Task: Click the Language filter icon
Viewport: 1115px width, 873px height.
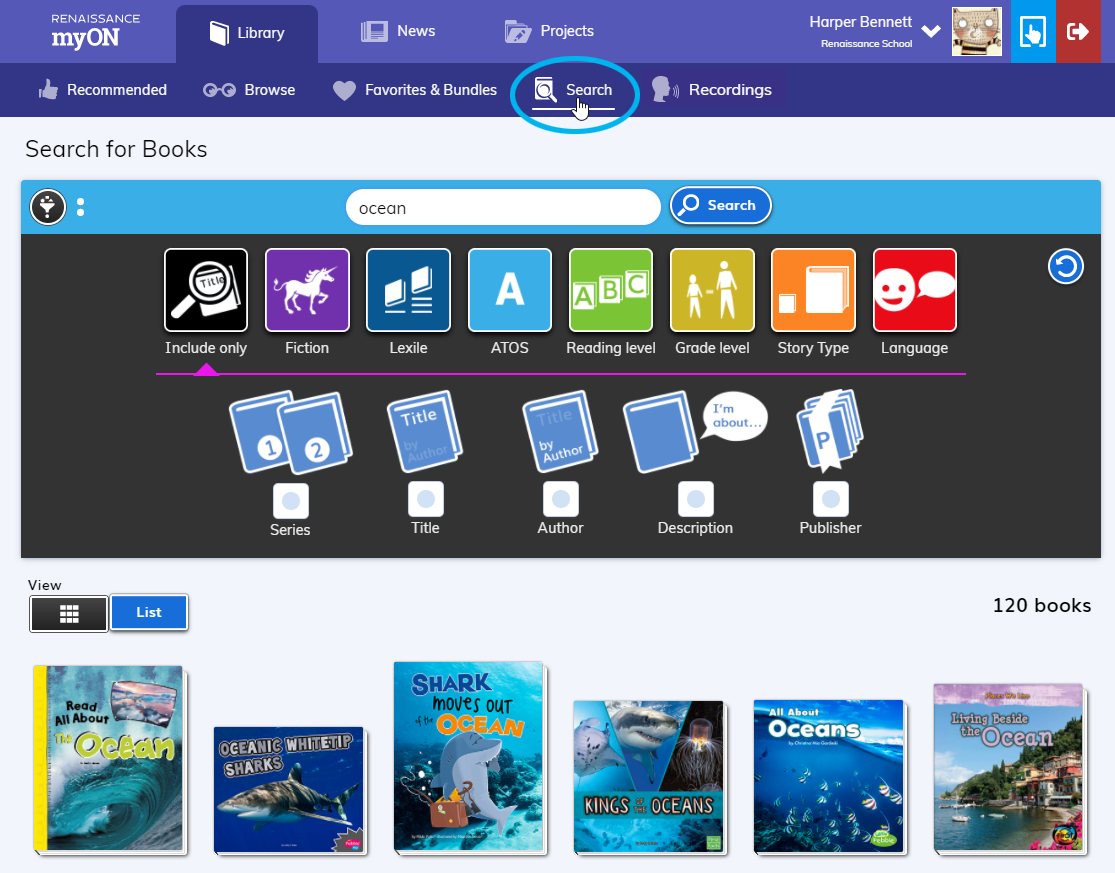Action: click(914, 290)
